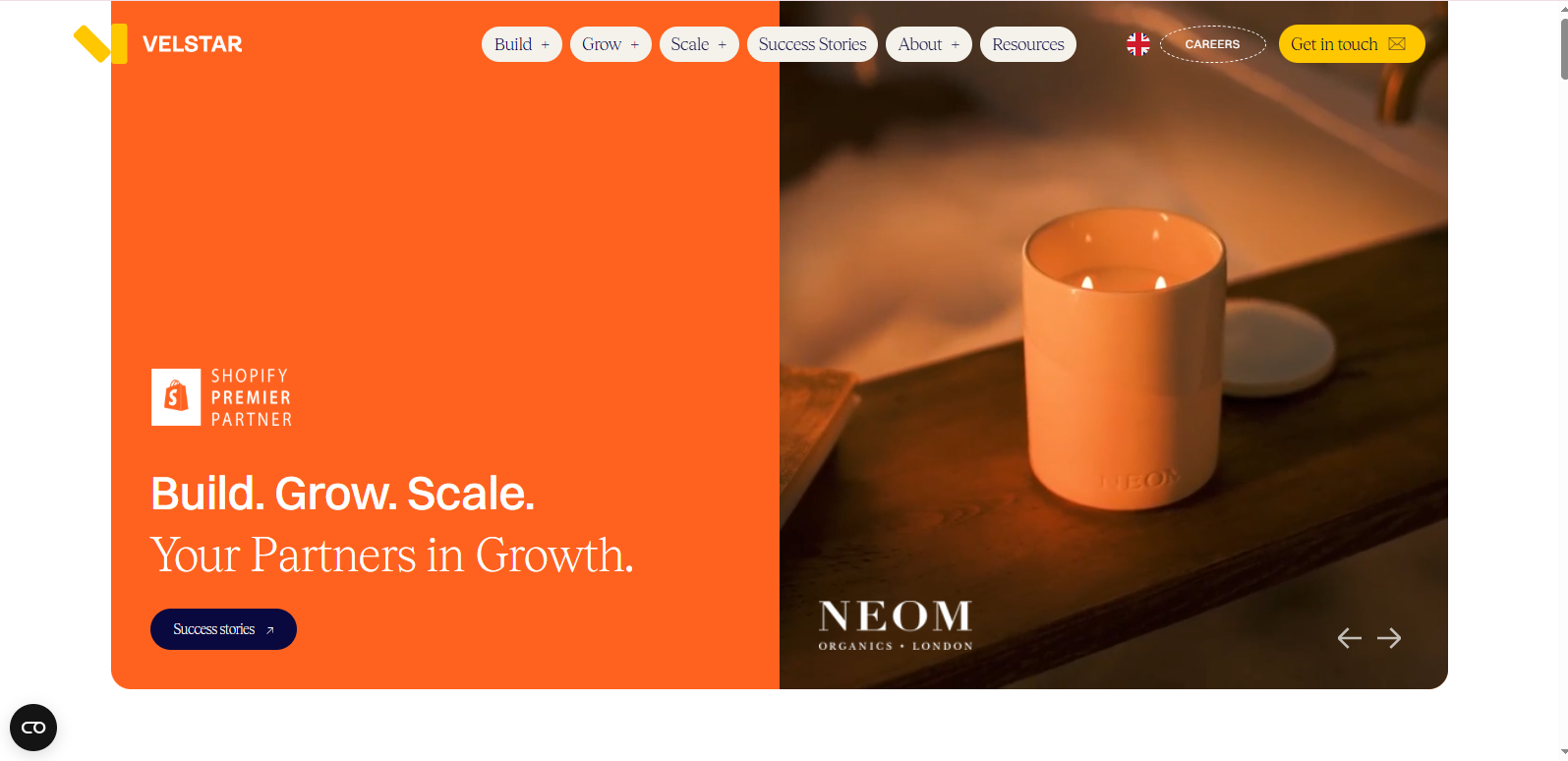This screenshot has width=1568, height=761.
Task: Click the VELSTAR wordmark text
Action: click(x=193, y=44)
